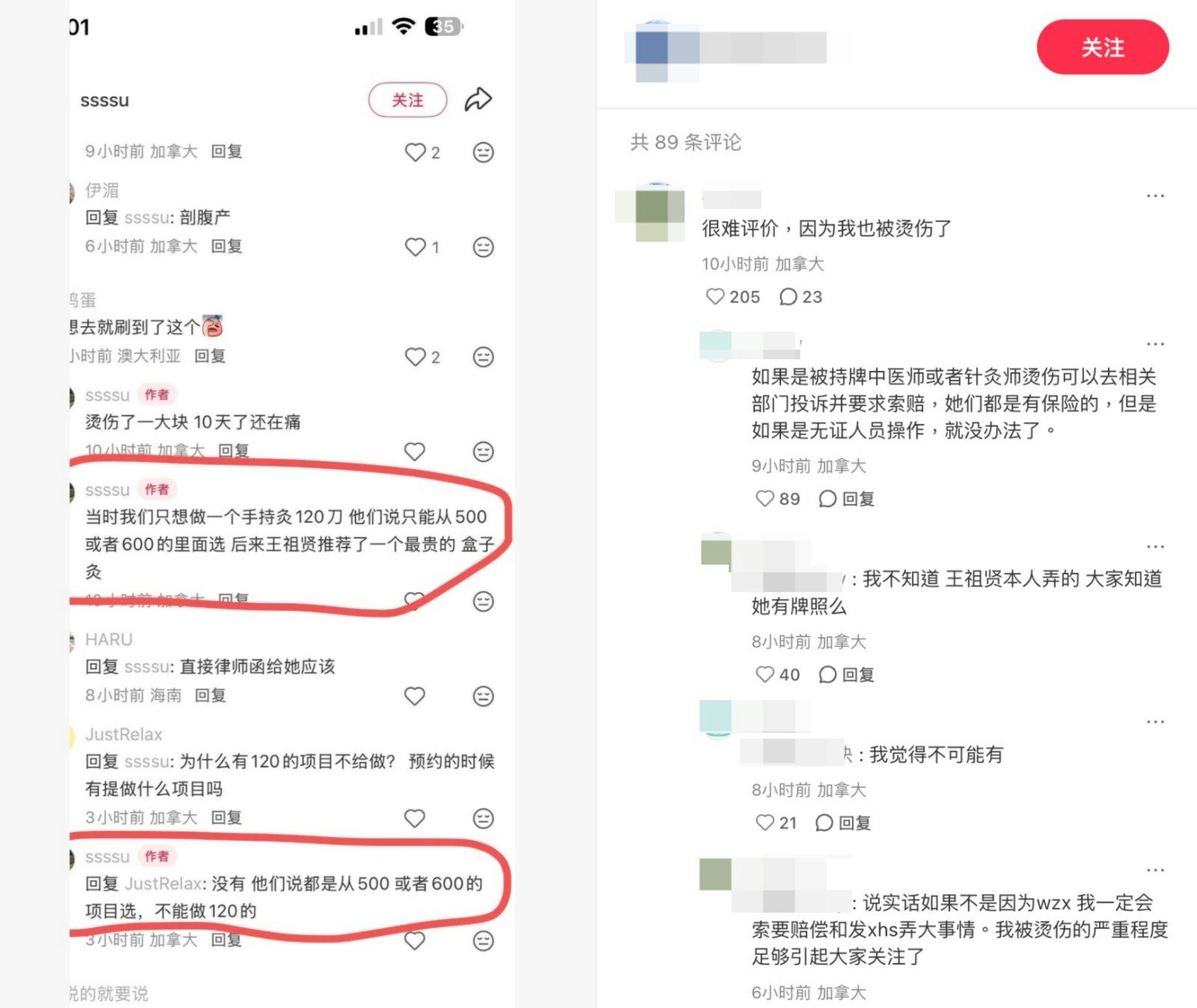The width and height of the screenshot is (1197, 1008).
Task: Open the three-dot menu on '如果是被持牌中医师' reply
Action: coord(1155,344)
